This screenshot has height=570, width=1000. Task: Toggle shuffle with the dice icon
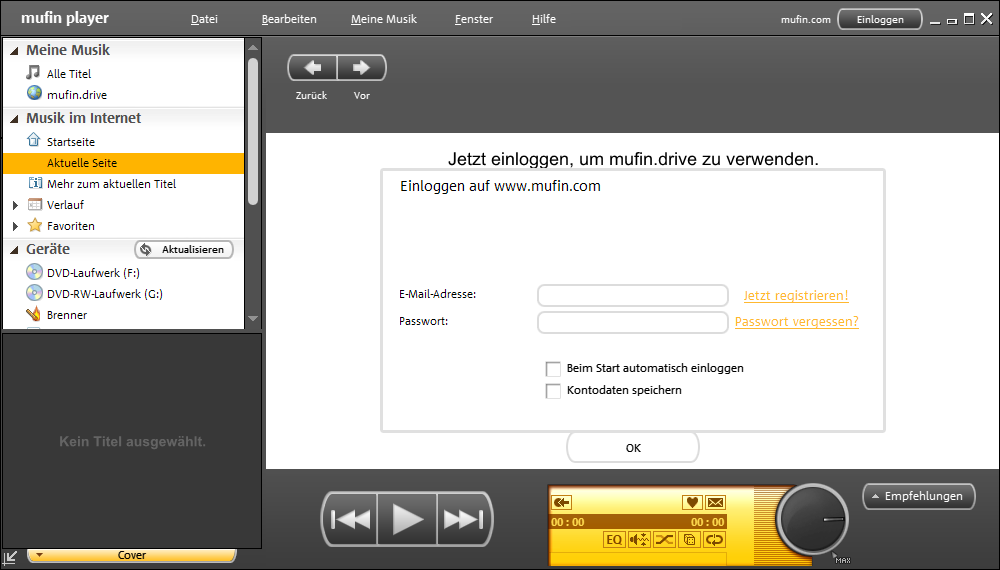(x=689, y=540)
